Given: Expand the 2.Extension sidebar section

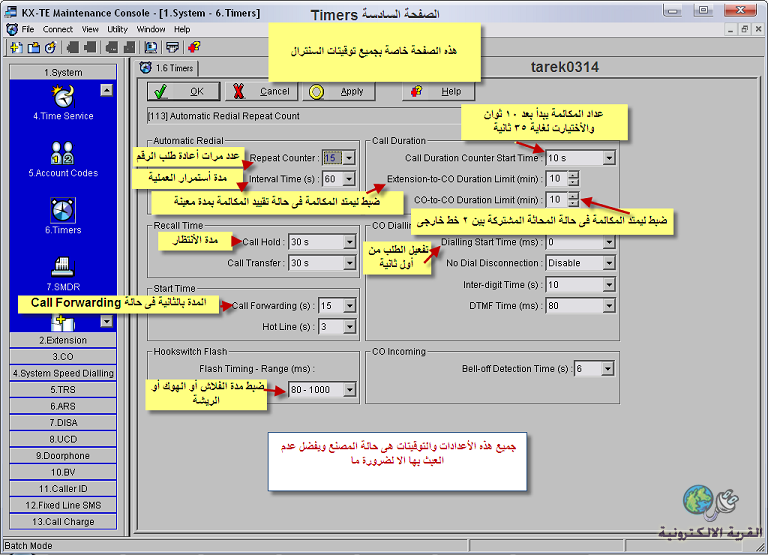Looking at the screenshot, I should point(63,340).
